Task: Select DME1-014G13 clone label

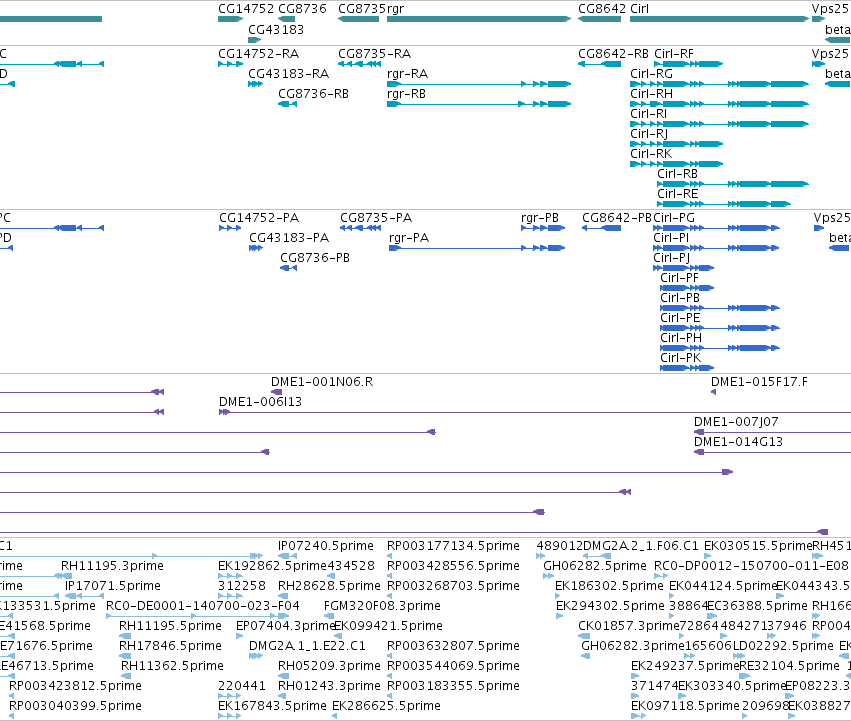Action: pos(739,442)
